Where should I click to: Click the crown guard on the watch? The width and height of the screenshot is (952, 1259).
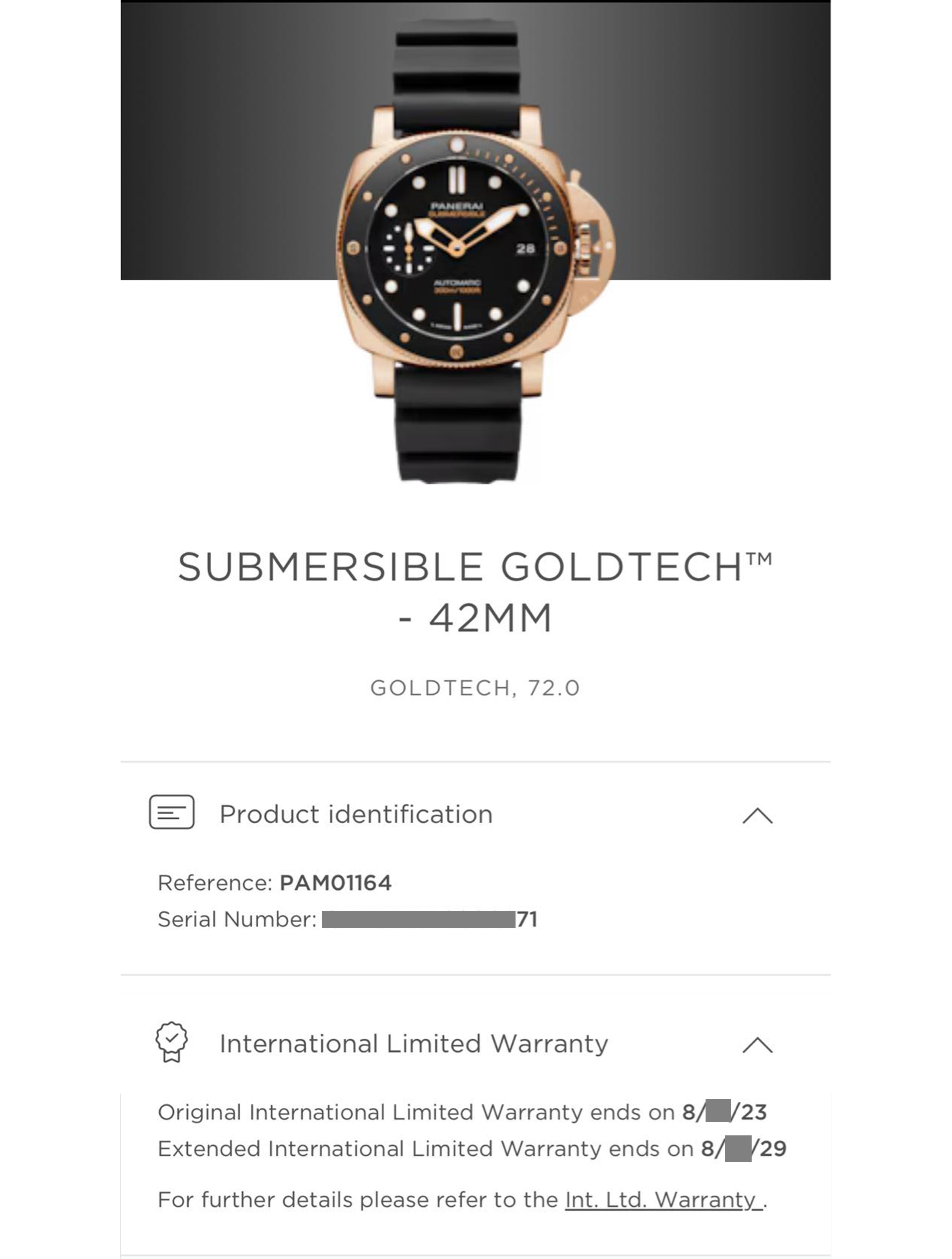pos(592,245)
